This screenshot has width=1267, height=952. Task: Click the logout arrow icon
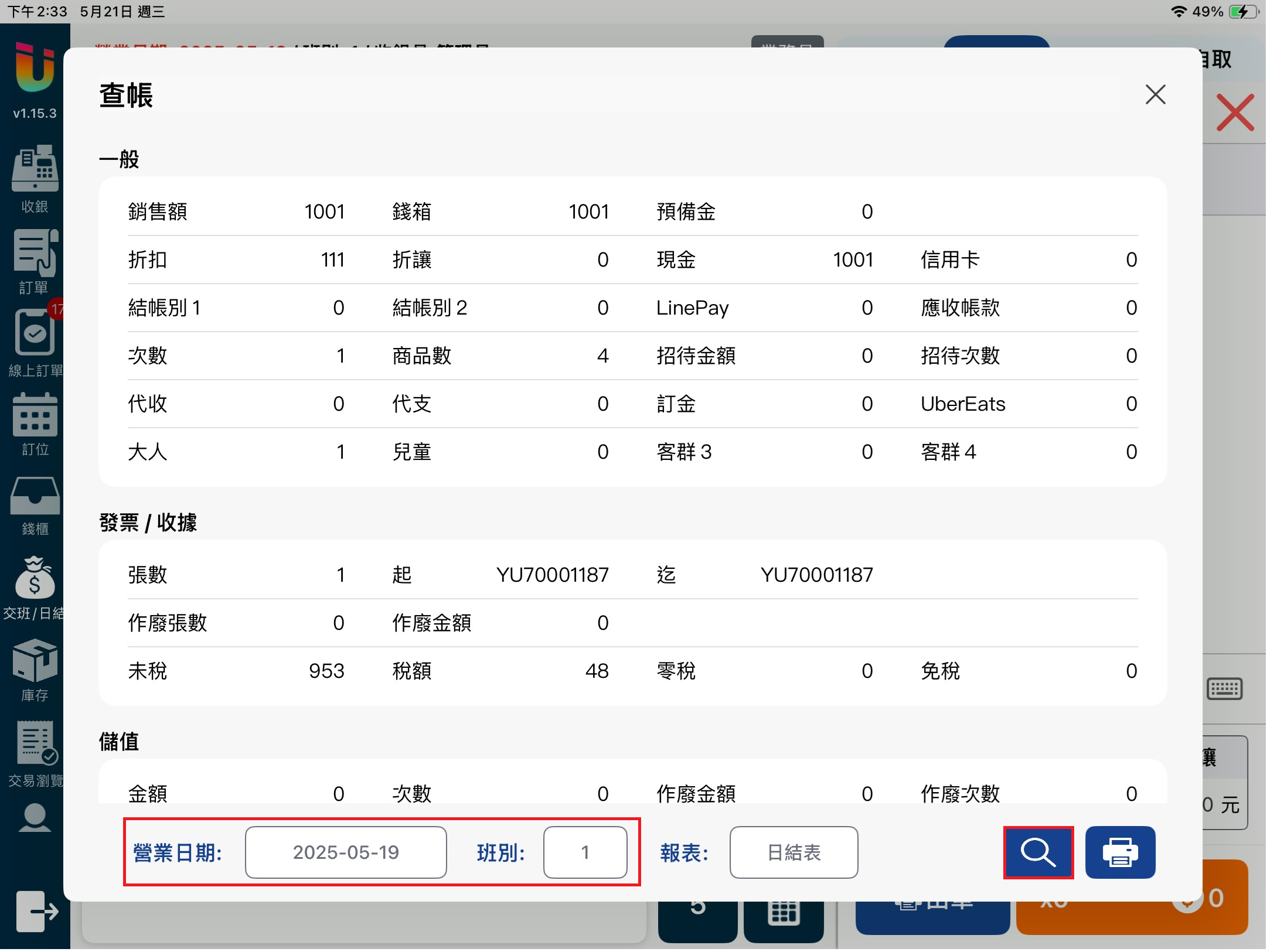click(x=36, y=911)
